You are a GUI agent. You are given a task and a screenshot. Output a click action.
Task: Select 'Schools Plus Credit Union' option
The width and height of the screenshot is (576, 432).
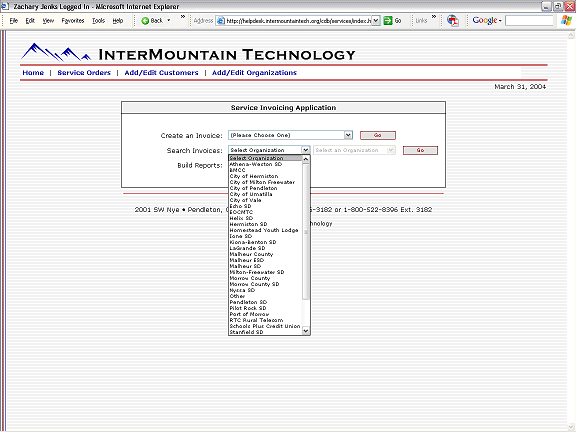point(265,326)
